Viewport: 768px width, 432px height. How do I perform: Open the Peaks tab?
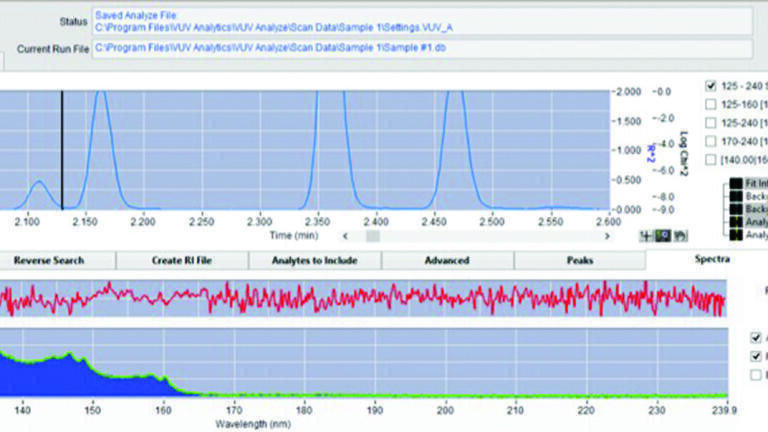(580, 261)
